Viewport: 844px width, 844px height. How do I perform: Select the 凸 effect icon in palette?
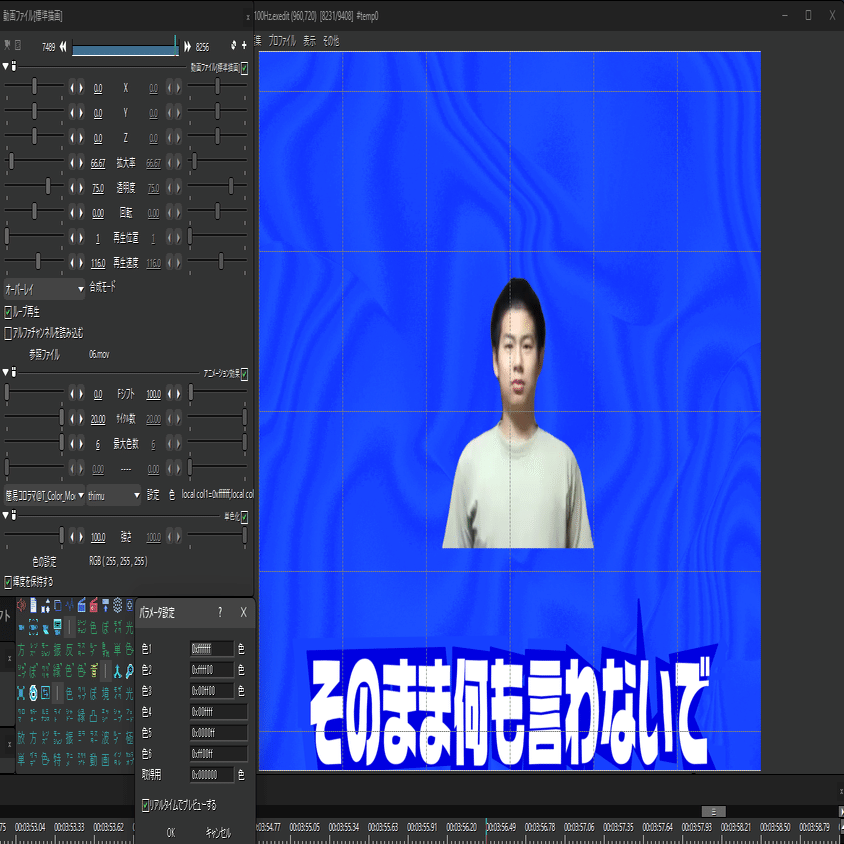[x=94, y=715]
